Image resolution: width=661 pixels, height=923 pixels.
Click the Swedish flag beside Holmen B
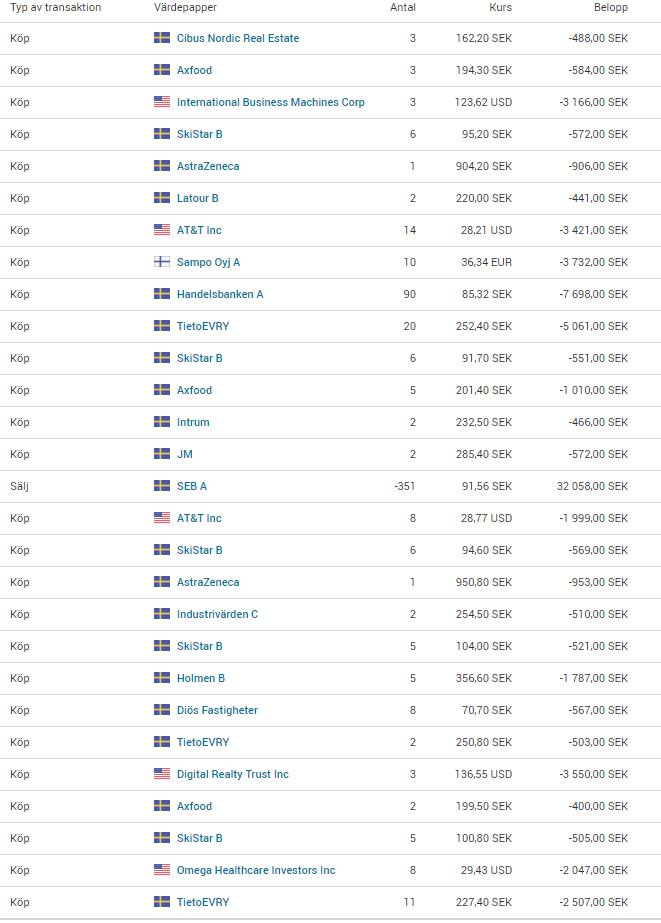tap(162, 678)
